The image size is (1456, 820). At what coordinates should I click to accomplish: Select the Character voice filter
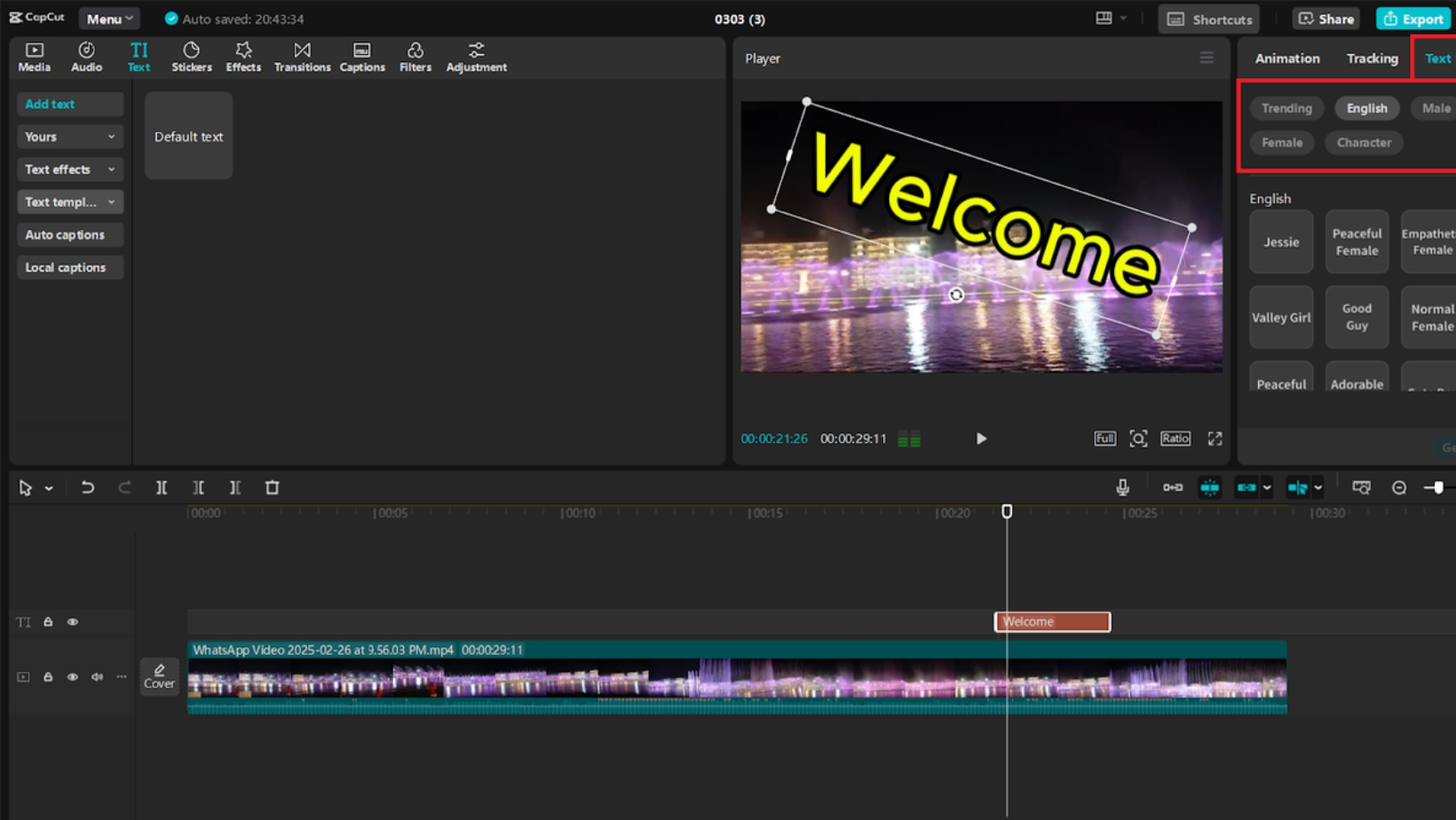pos(1364,143)
